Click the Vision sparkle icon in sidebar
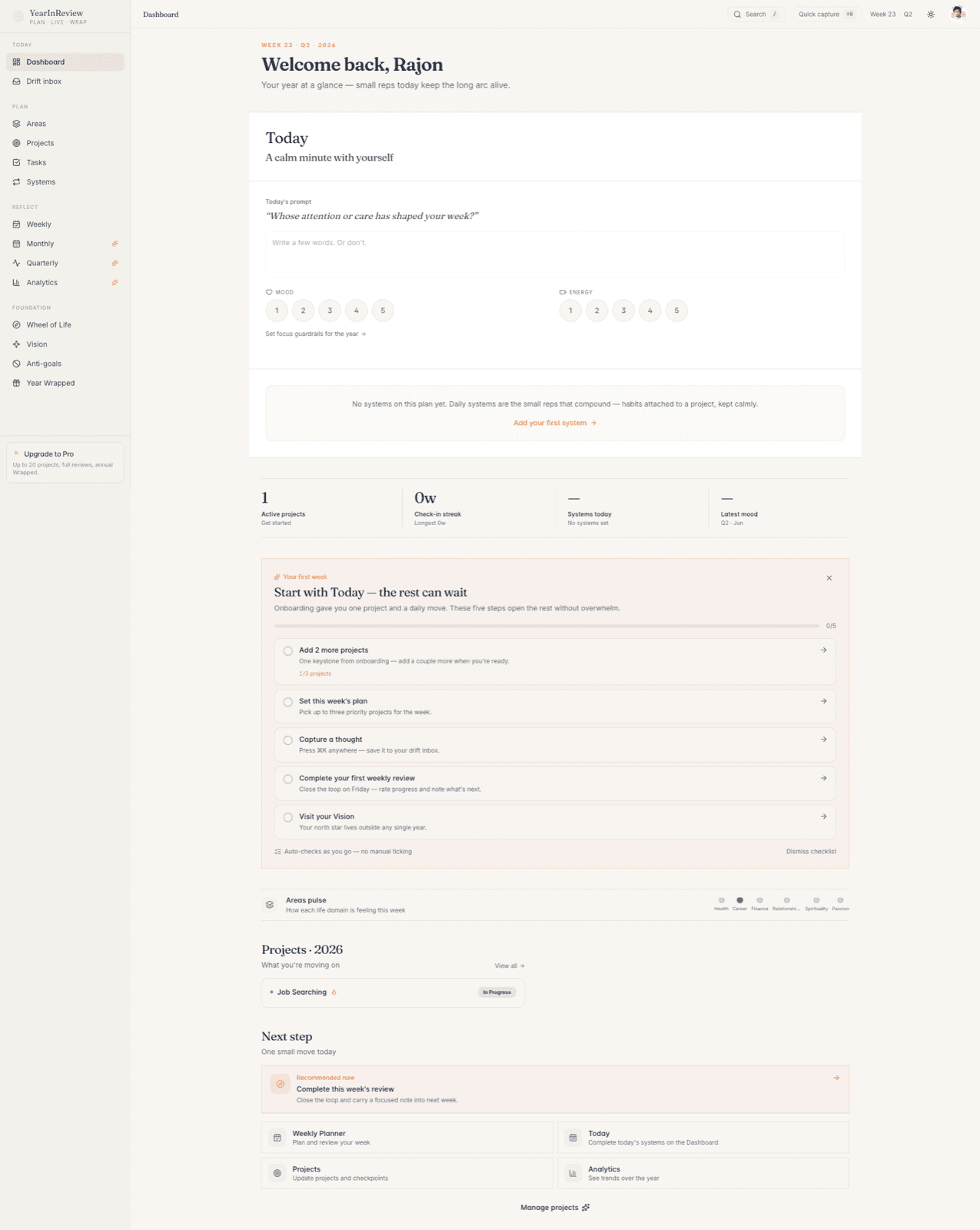This screenshot has width=980, height=1230. pyautogui.click(x=16, y=344)
